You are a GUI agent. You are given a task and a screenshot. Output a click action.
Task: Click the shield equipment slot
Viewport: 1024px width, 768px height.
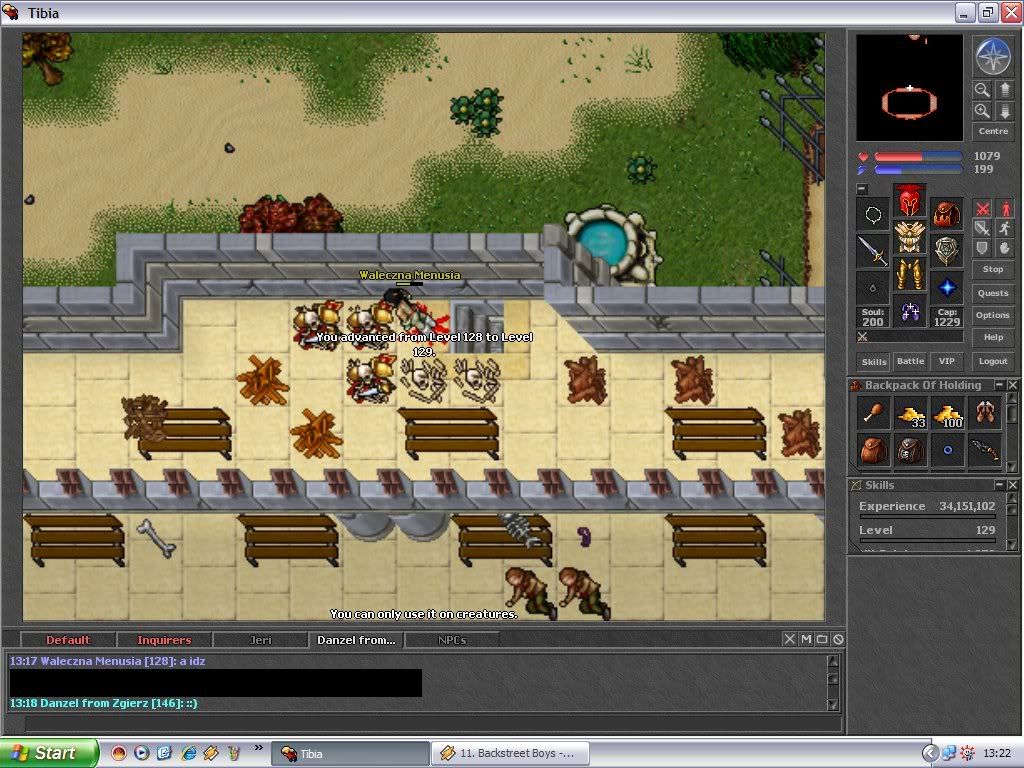(946, 251)
